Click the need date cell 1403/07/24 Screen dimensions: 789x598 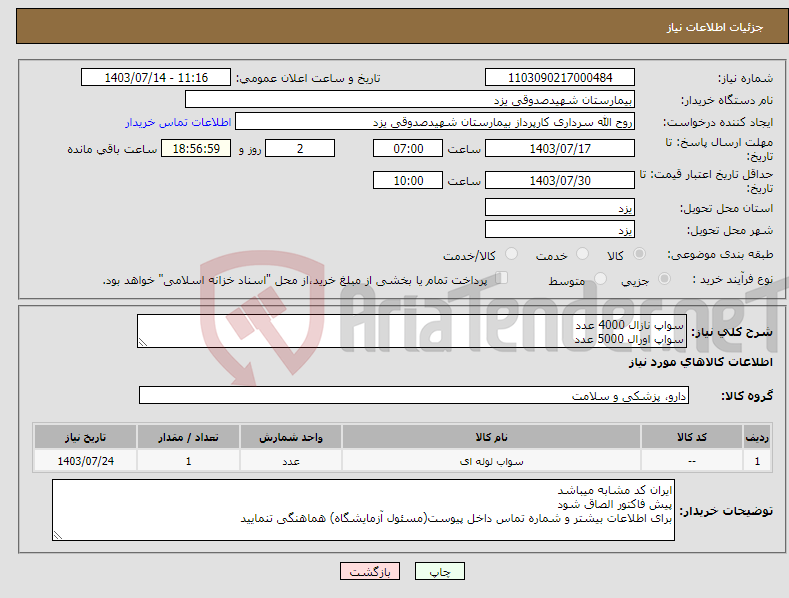click(86, 461)
